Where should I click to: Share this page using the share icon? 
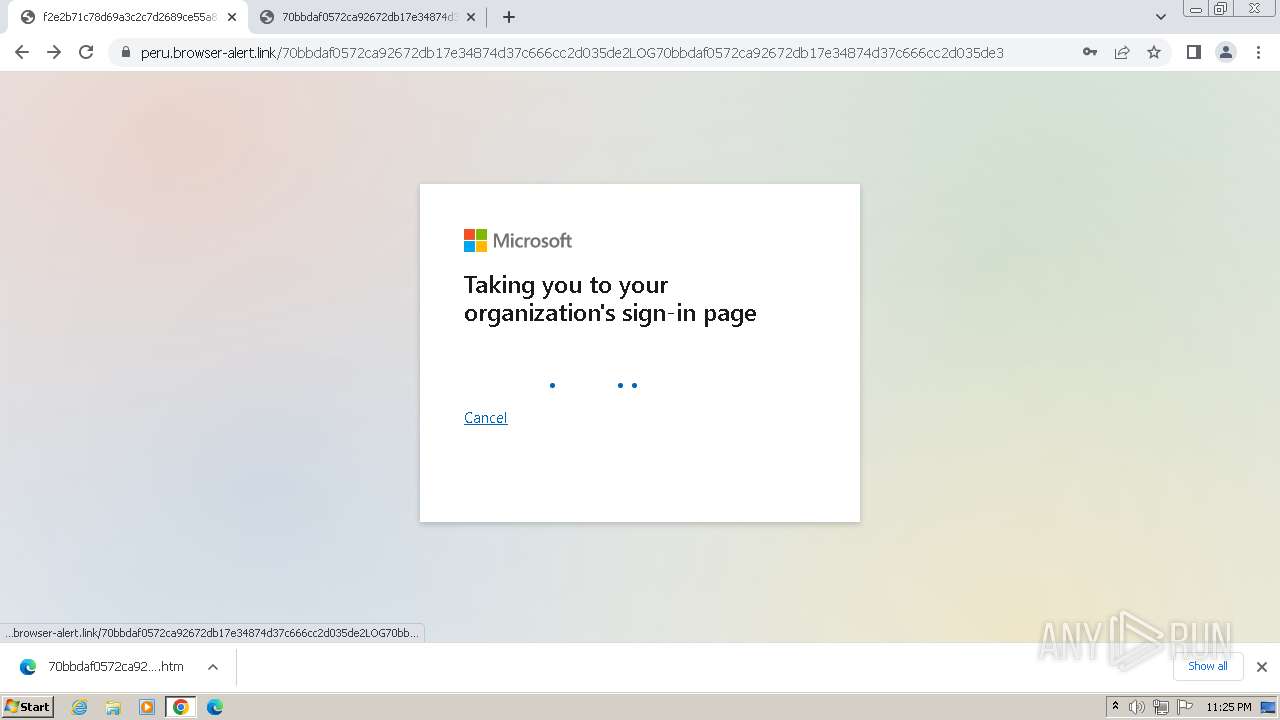point(1122,52)
